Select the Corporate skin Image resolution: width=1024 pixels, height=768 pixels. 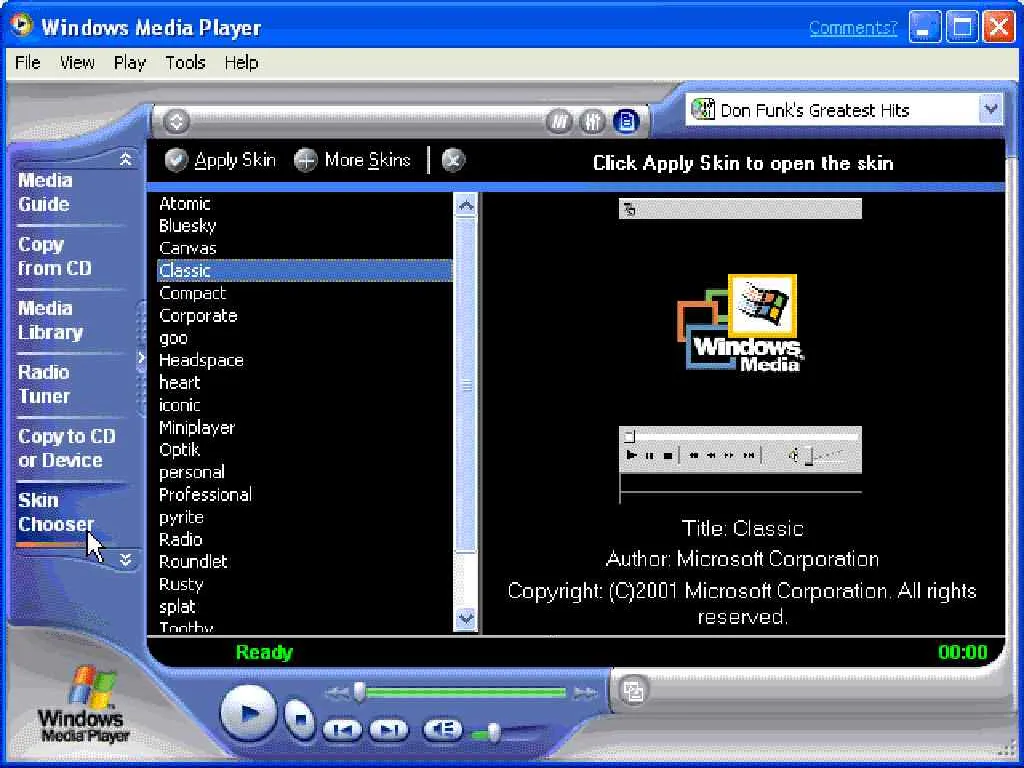coord(304,315)
